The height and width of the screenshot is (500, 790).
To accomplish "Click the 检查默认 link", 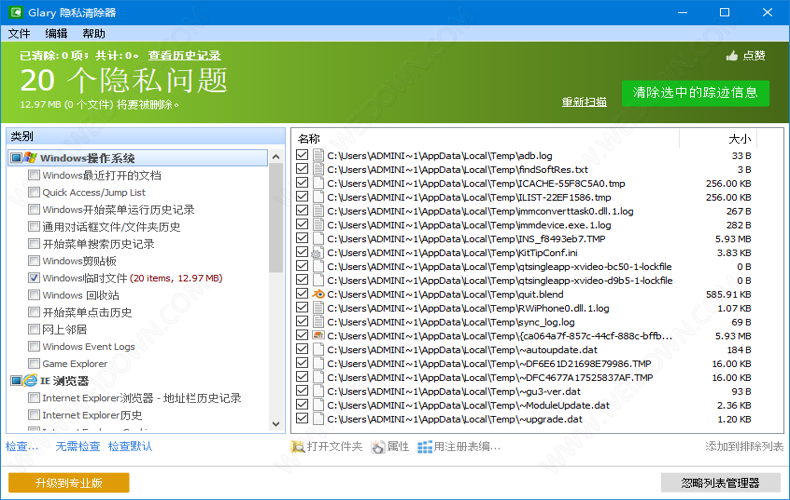I will (130, 447).
